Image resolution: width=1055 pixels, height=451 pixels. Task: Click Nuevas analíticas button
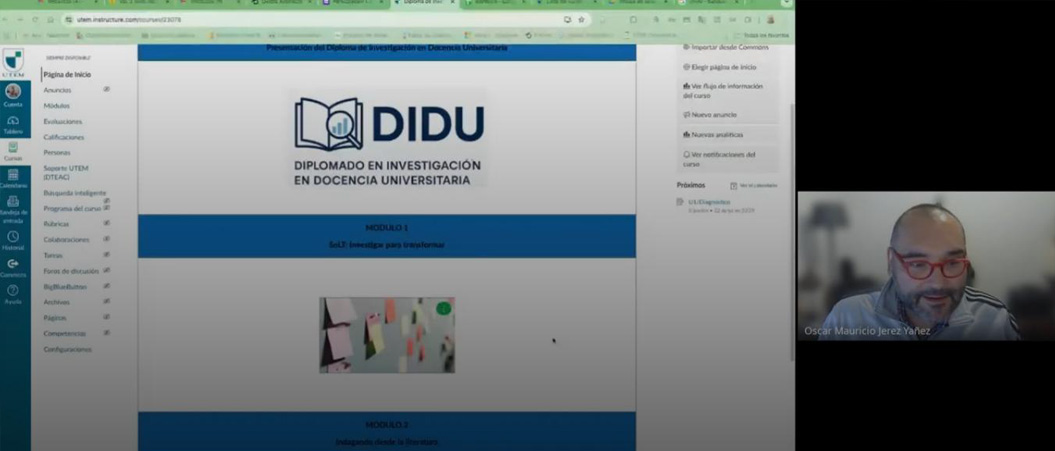[728, 135]
